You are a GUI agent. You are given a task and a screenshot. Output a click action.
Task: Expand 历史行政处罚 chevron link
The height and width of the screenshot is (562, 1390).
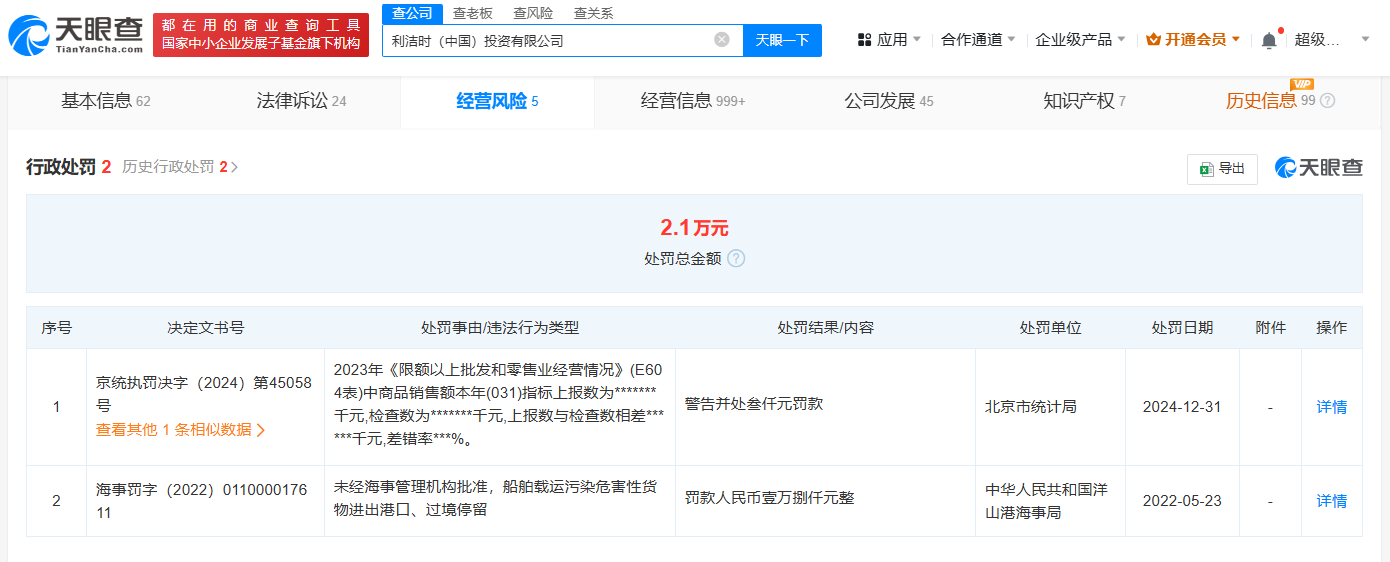point(234,167)
